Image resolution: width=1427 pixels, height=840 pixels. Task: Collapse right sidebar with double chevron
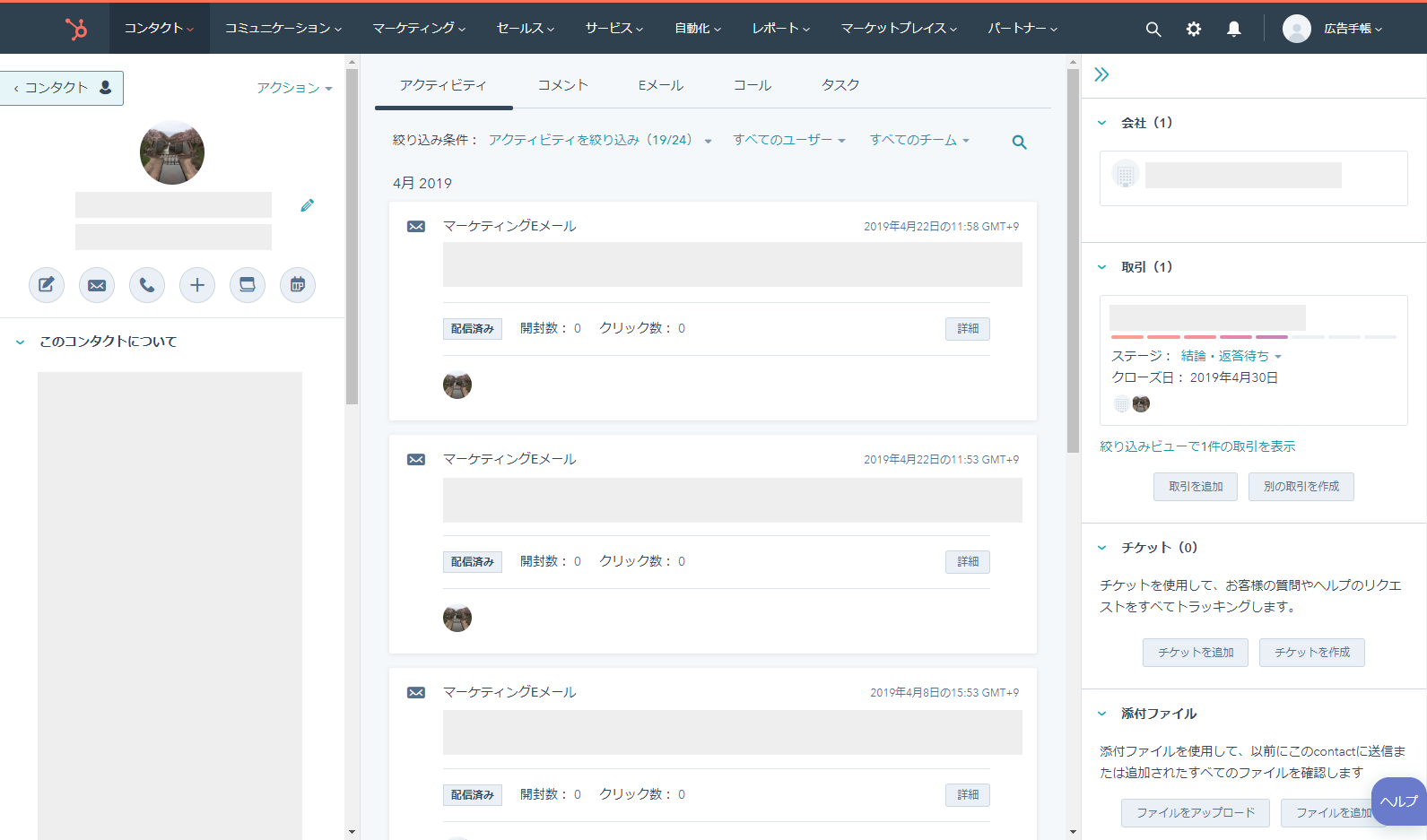click(x=1102, y=74)
